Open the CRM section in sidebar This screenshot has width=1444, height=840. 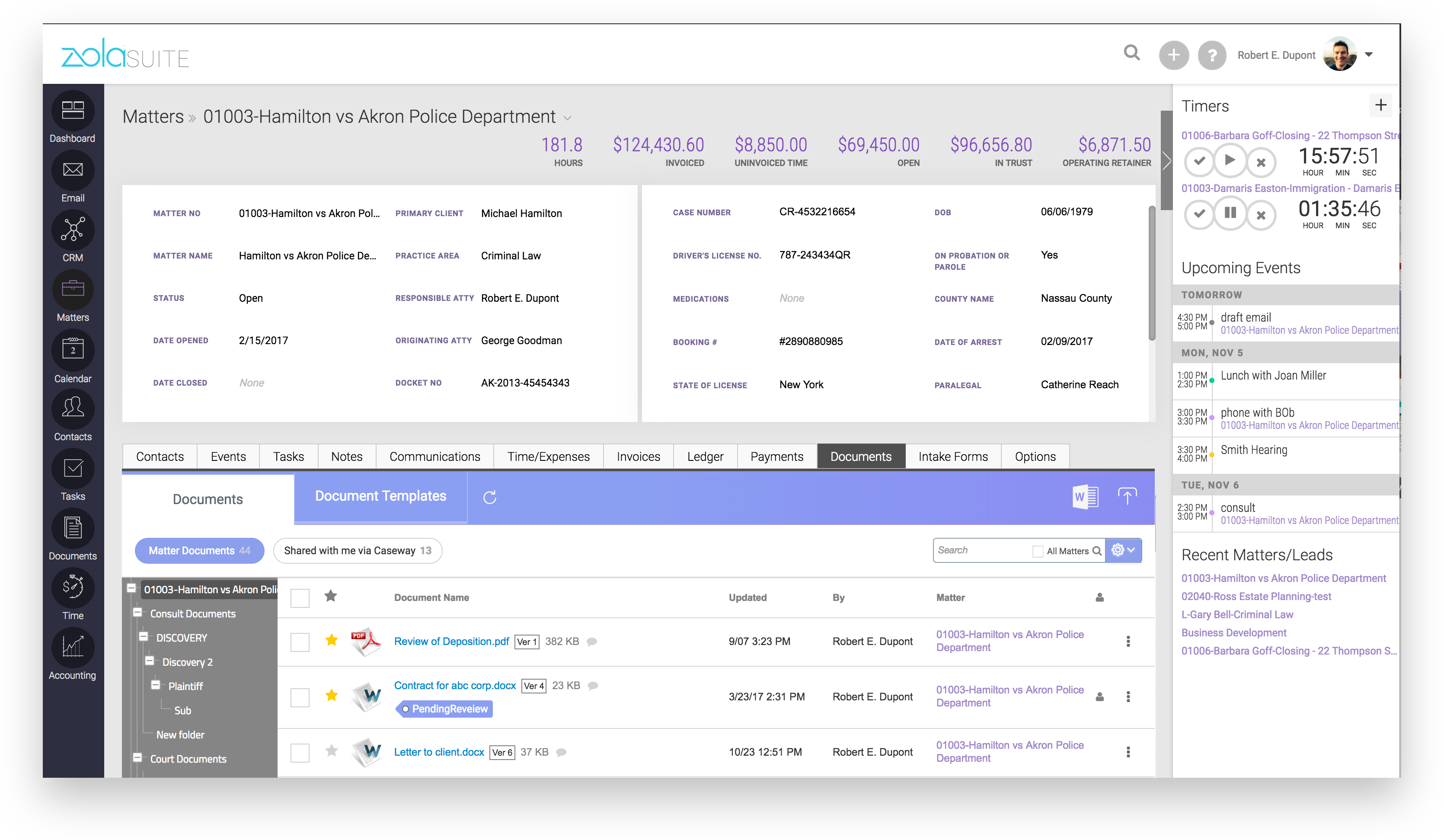(x=73, y=230)
